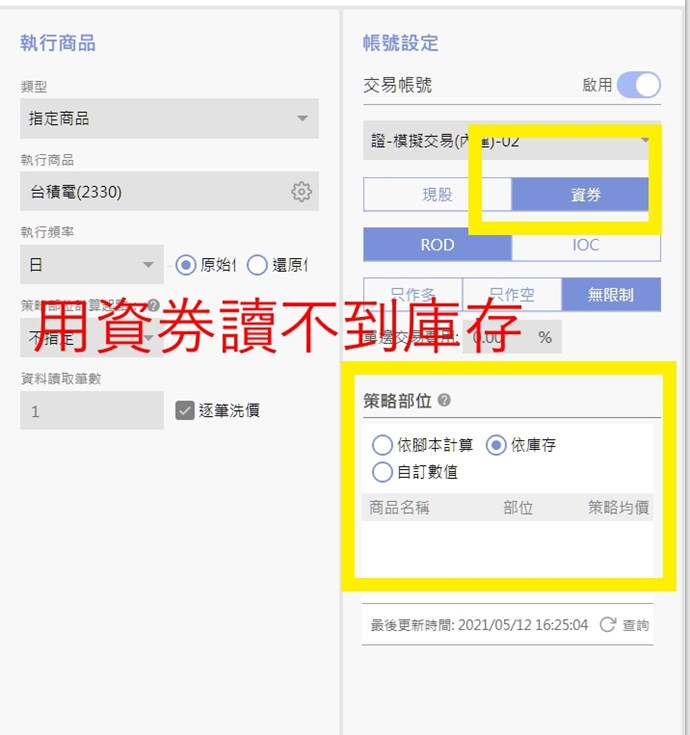Select the 還原值 radio button
The image size is (690, 735).
click(x=257, y=265)
